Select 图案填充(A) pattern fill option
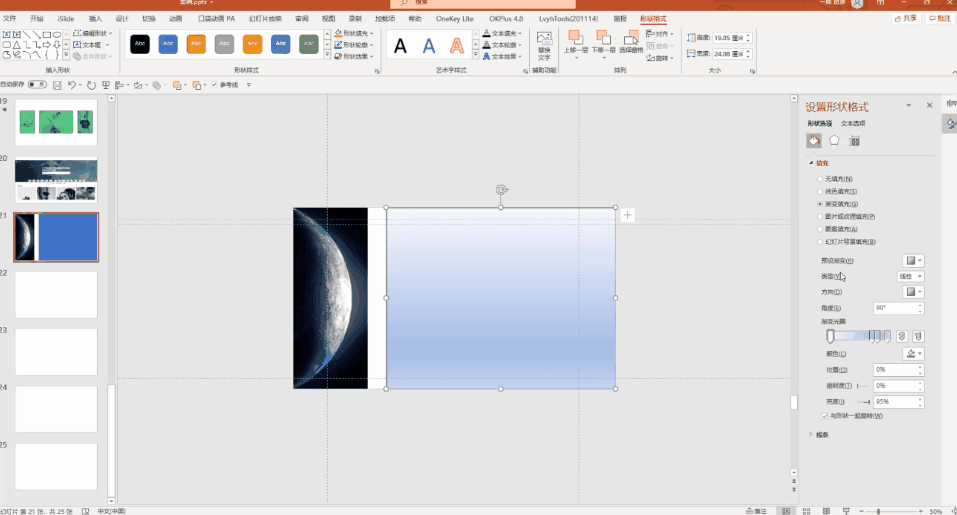Image resolution: width=957 pixels, height=515 pixels. (820, 229)
